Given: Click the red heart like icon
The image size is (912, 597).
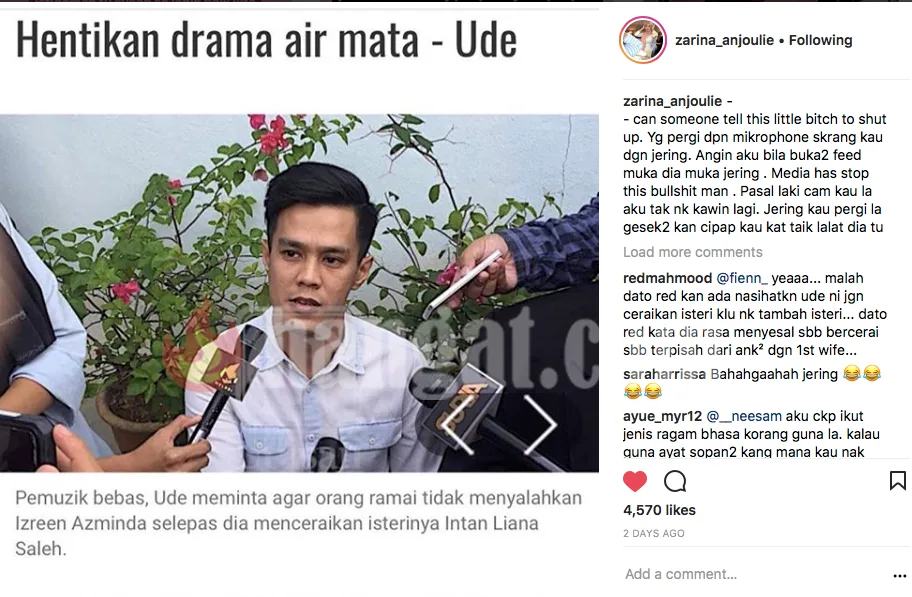Looking at the screenshot, I should click(635, 481).
